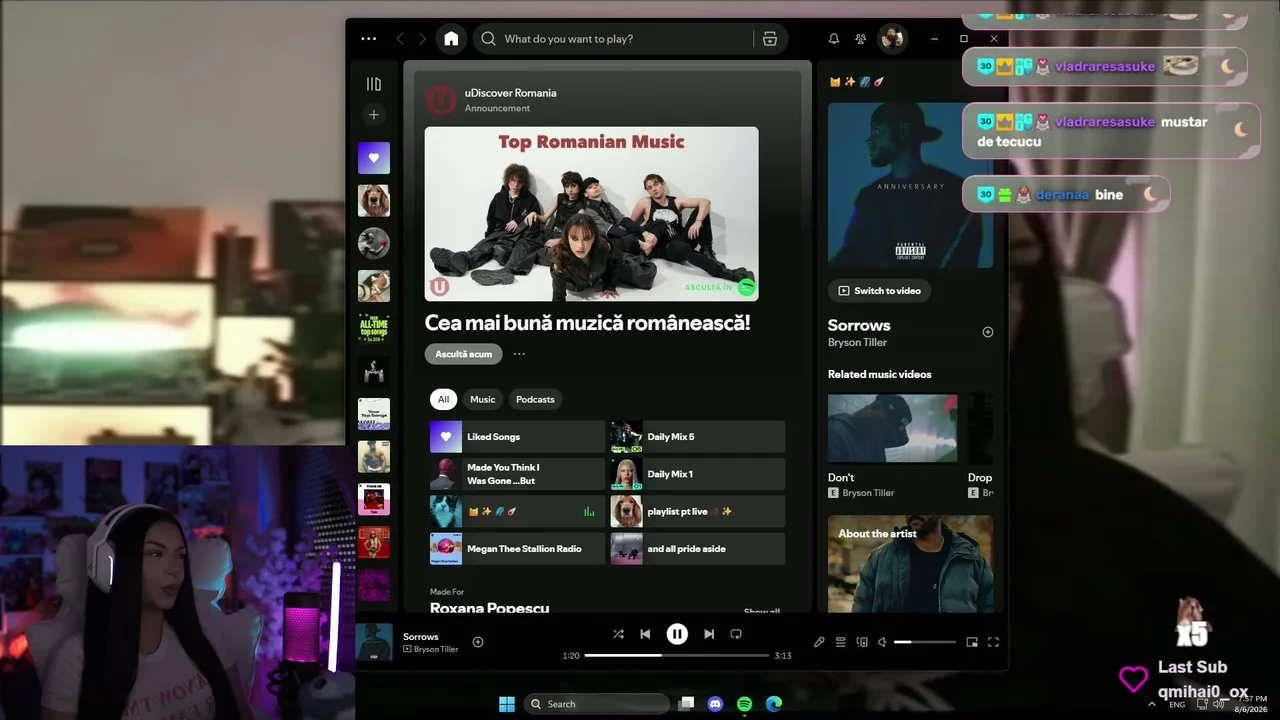Toggle repeat mode
This screenshot has height=720, width=1280.
click(x=736, y=634)
